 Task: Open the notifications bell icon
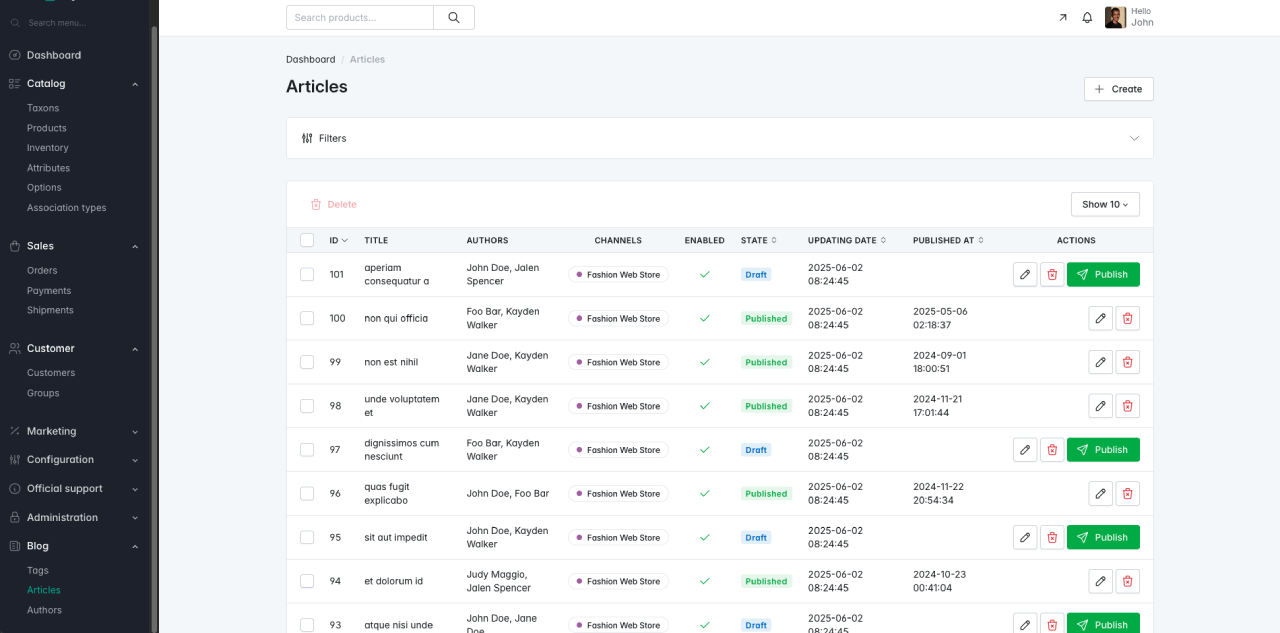[x=1087, y=18]
